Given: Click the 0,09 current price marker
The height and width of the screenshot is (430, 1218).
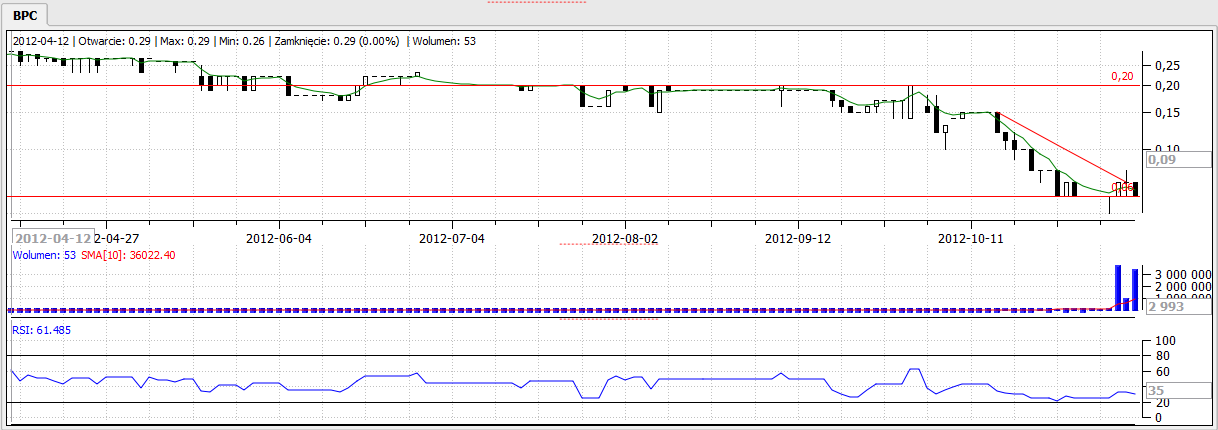Looking at the screenshot, I should (x=1162, y=159).
